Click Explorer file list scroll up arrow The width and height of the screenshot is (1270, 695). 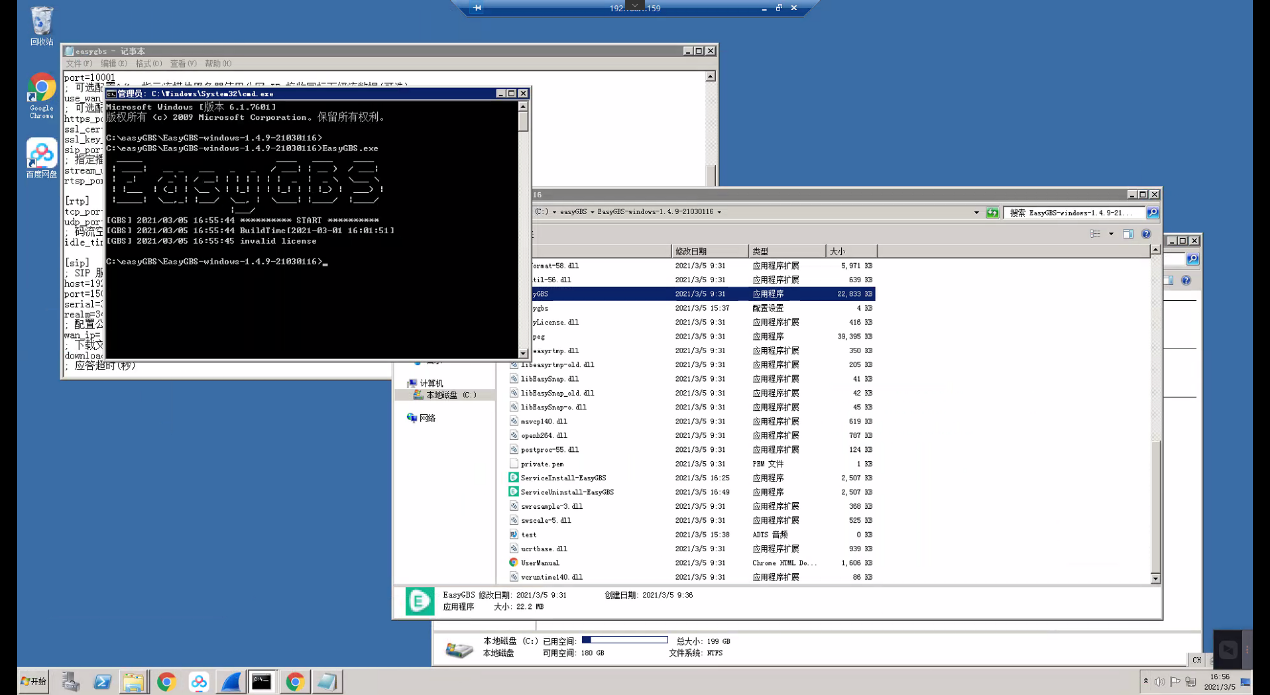(1156, 250)
